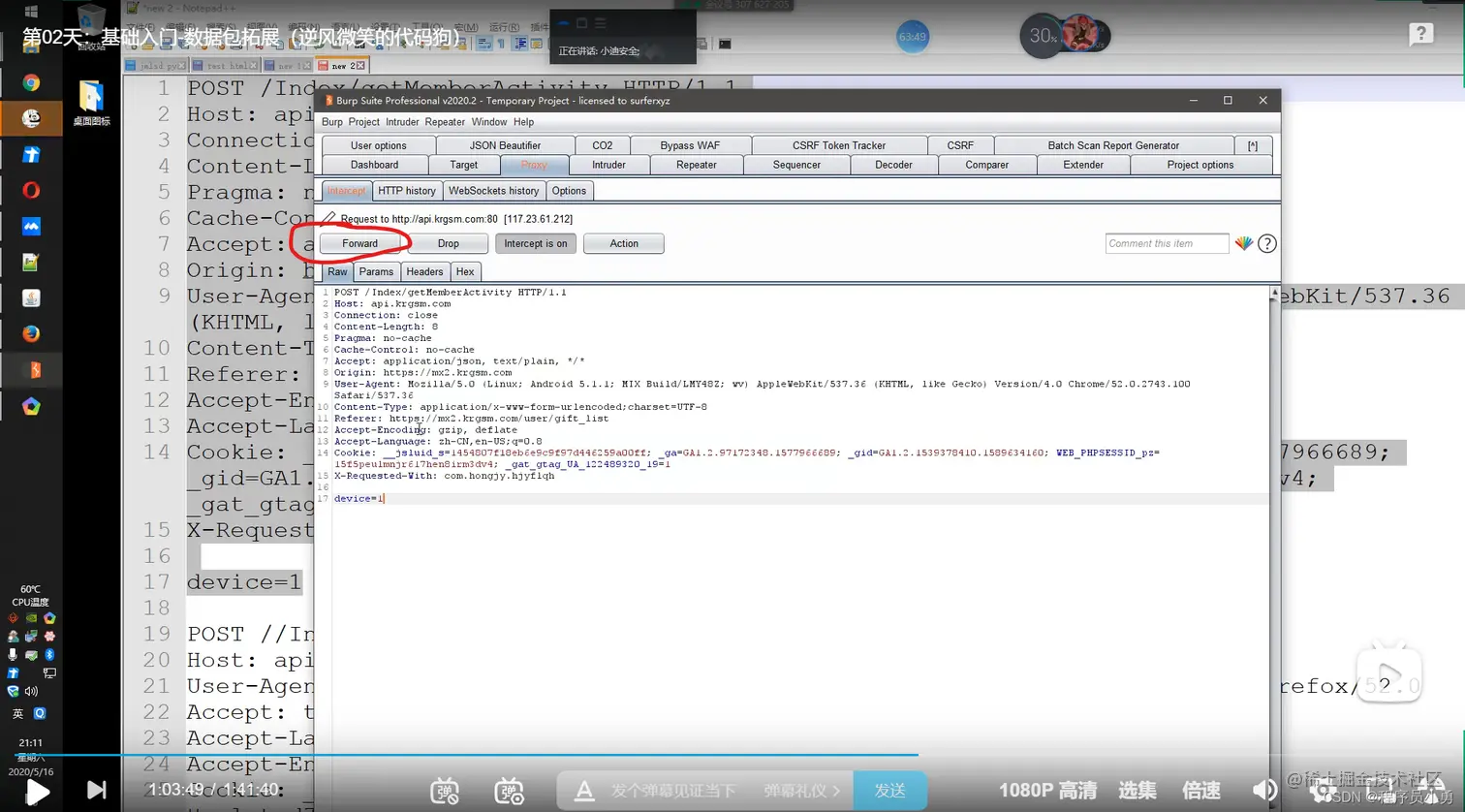Screen dimensions: 1465x812
Task: Click the system volume tray icon
Action: 31,691
